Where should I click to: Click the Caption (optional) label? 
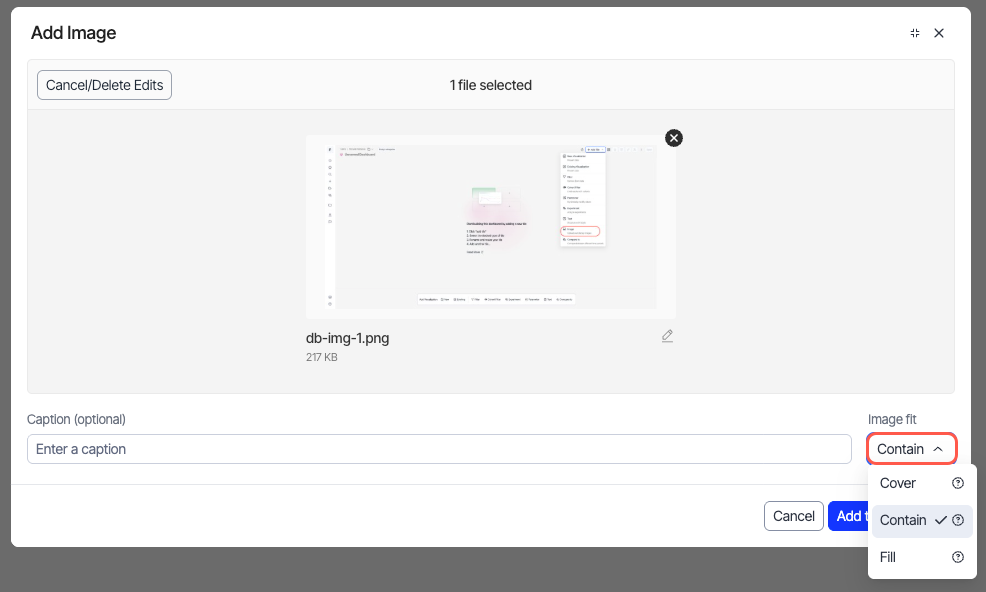pos(76,419)
